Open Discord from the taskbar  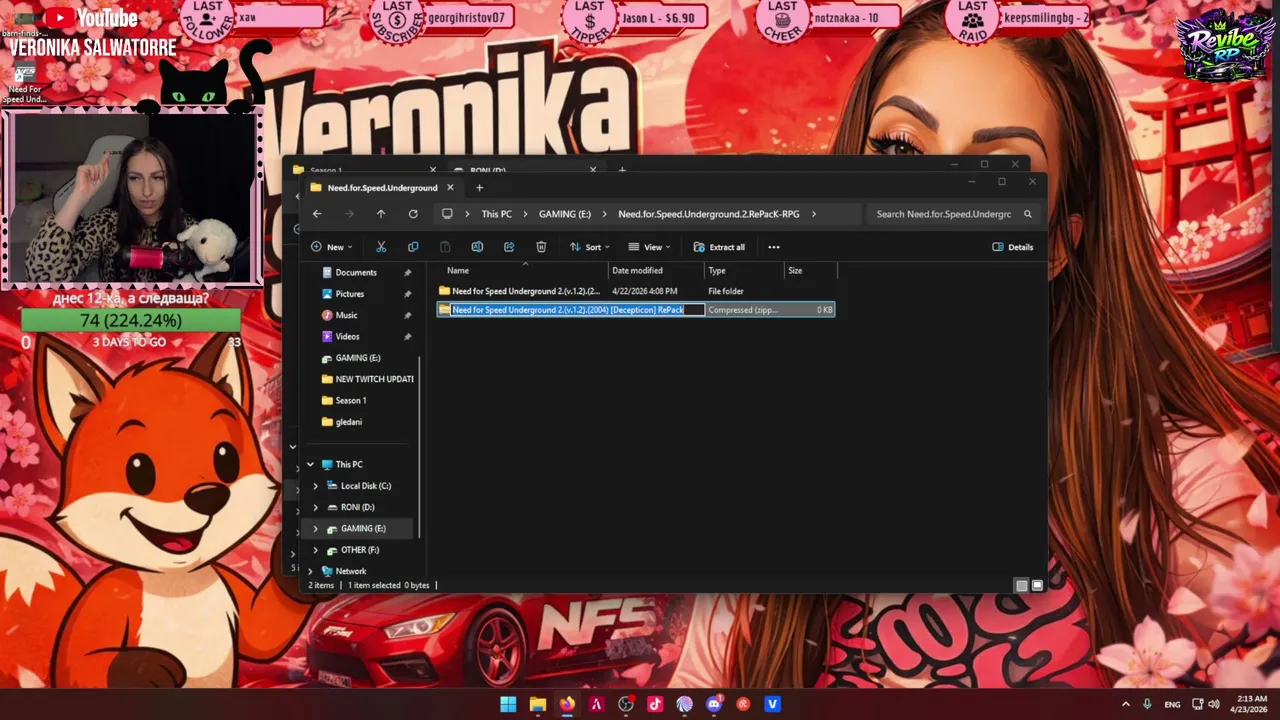point(714,704)
